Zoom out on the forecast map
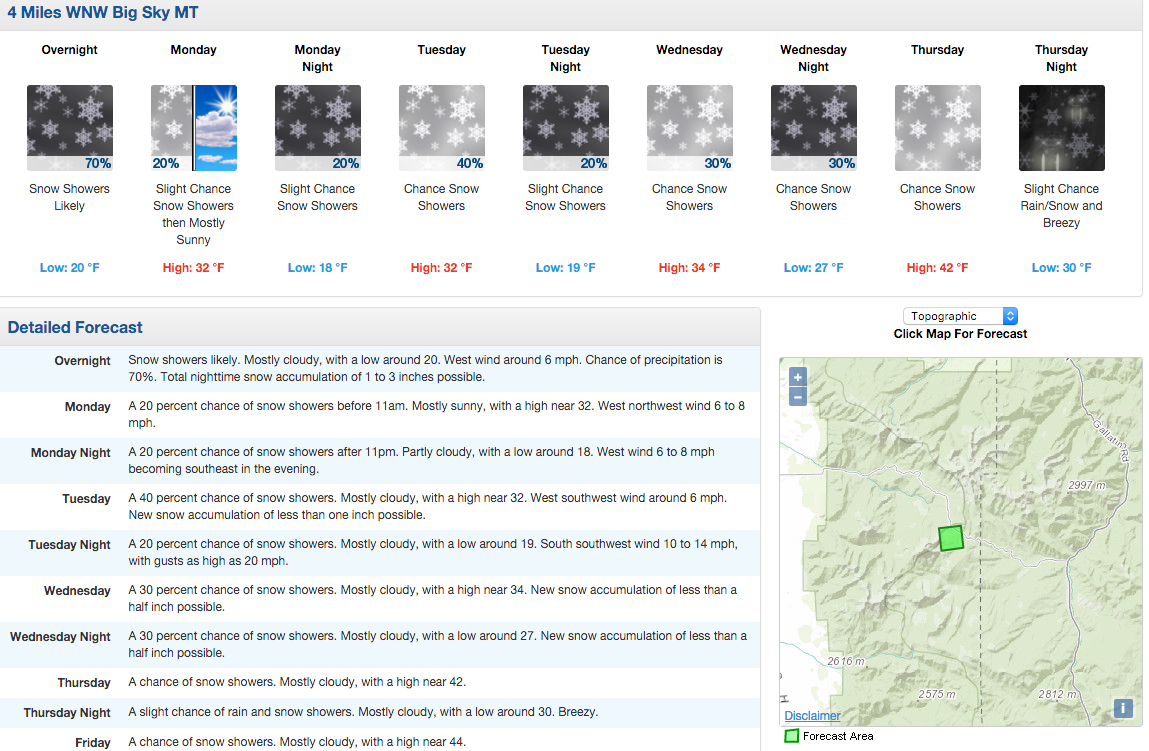Image resolution: width=1149 pixels, height=751 pixels. [x=797, y=396]
